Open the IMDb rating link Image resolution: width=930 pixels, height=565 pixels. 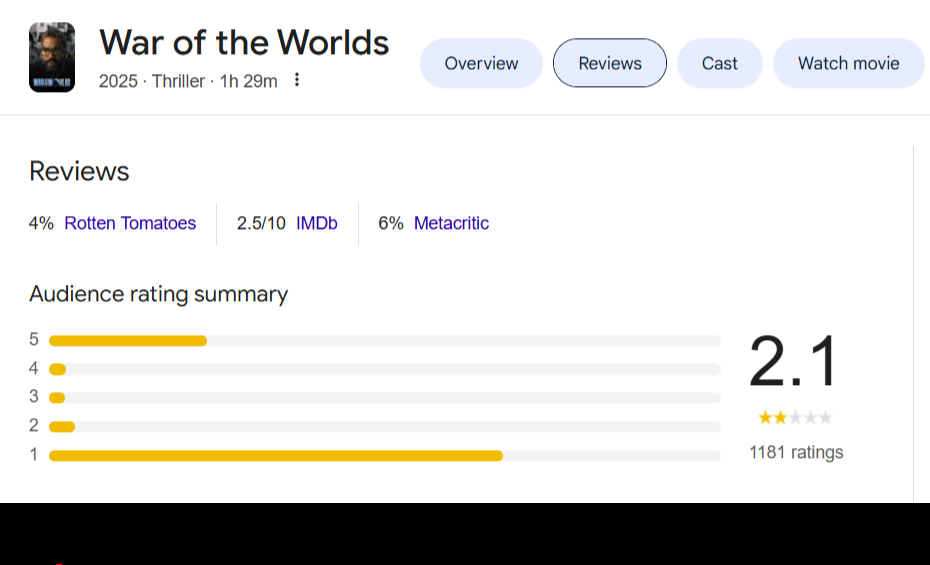(317, 224)
